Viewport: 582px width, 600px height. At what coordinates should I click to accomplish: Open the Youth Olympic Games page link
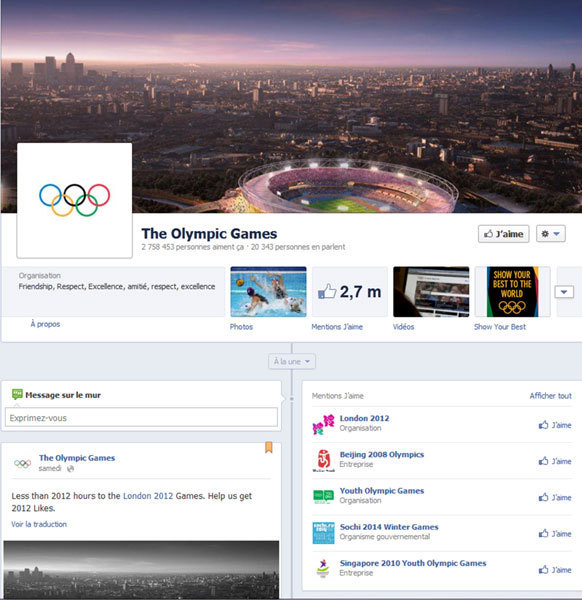point(382,491)
